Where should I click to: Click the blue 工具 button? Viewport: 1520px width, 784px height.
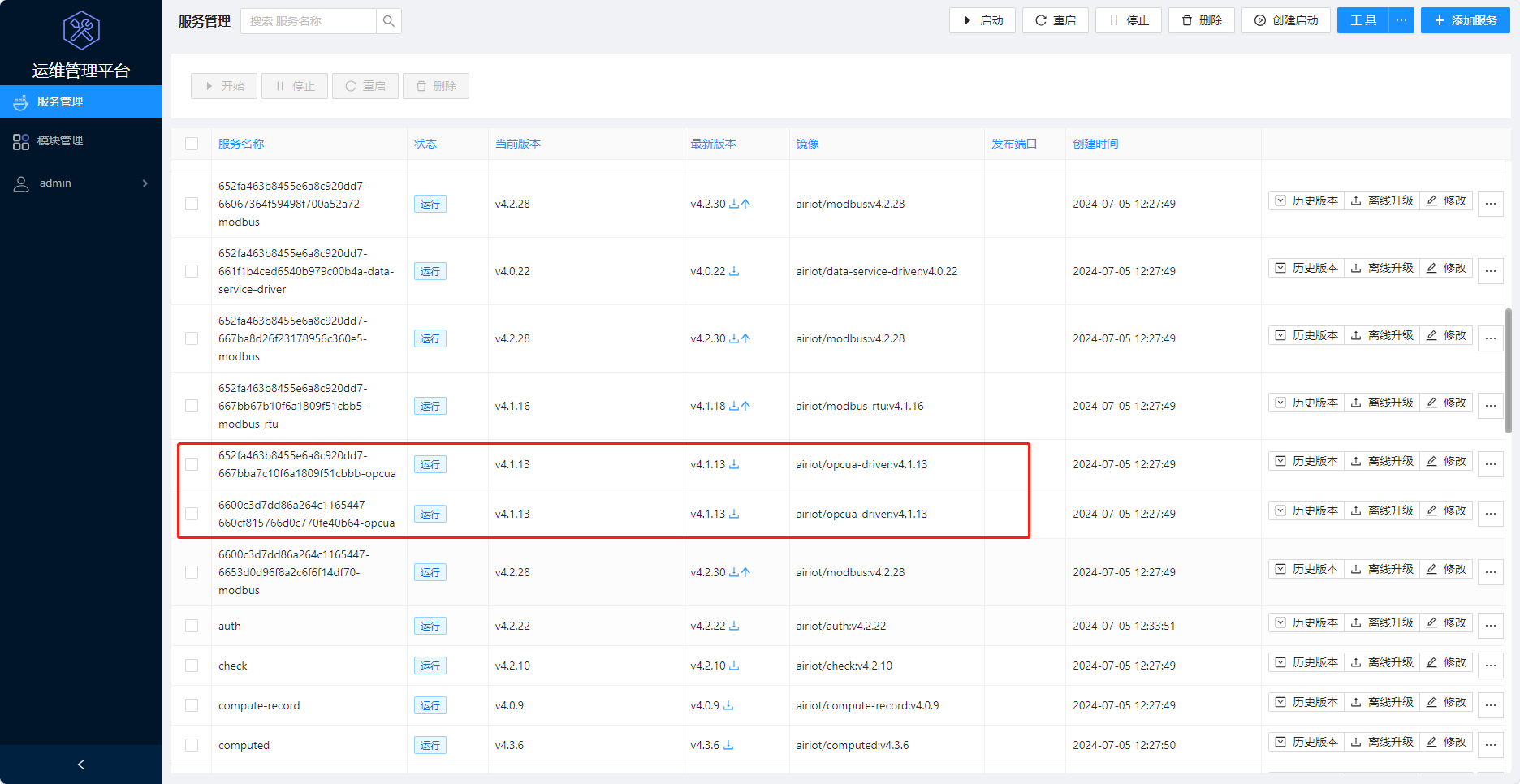[x=1363, y=20]
